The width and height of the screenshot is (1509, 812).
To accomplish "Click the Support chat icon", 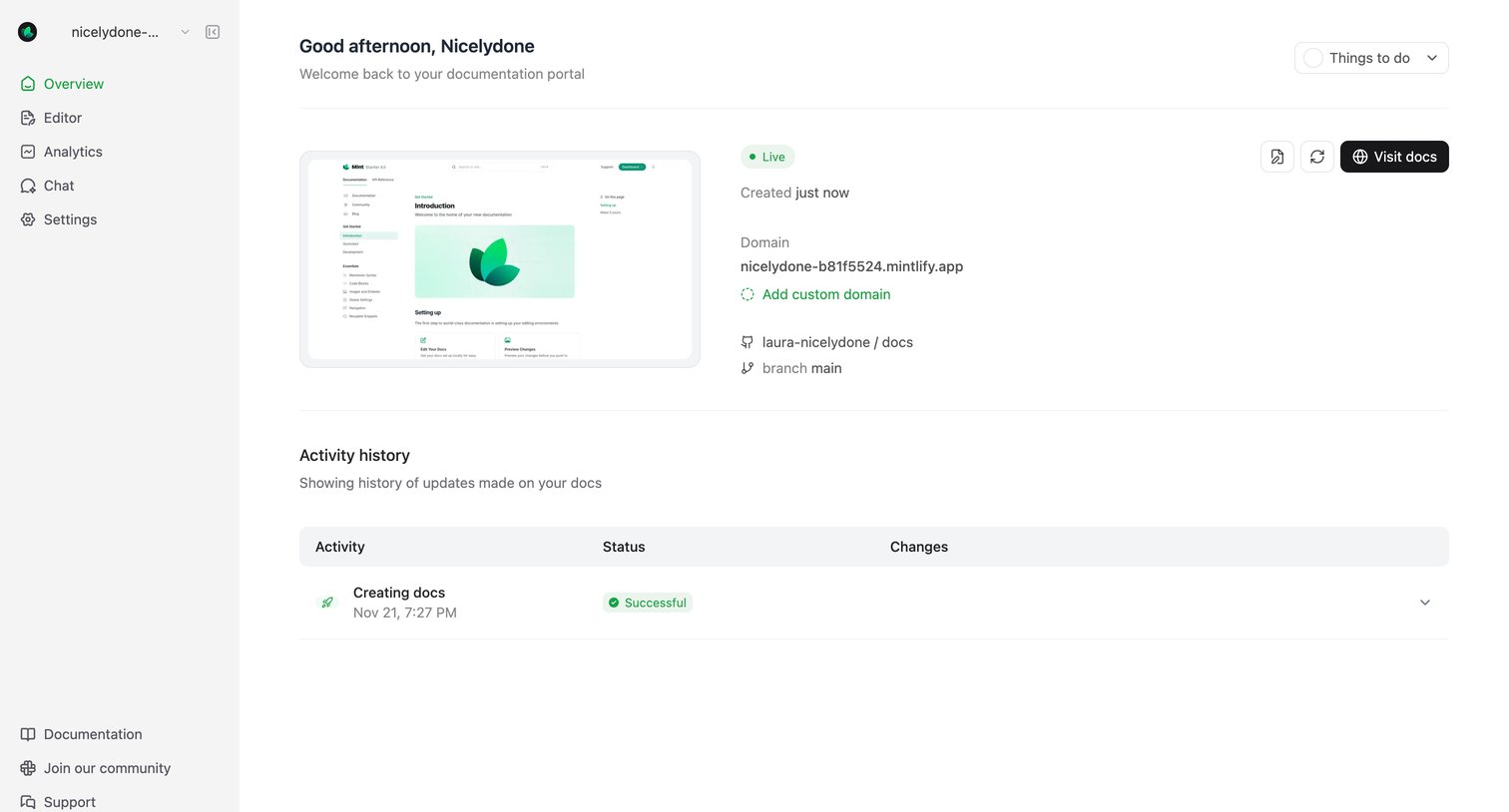I will pyautogui.click(x=28, y=802).
